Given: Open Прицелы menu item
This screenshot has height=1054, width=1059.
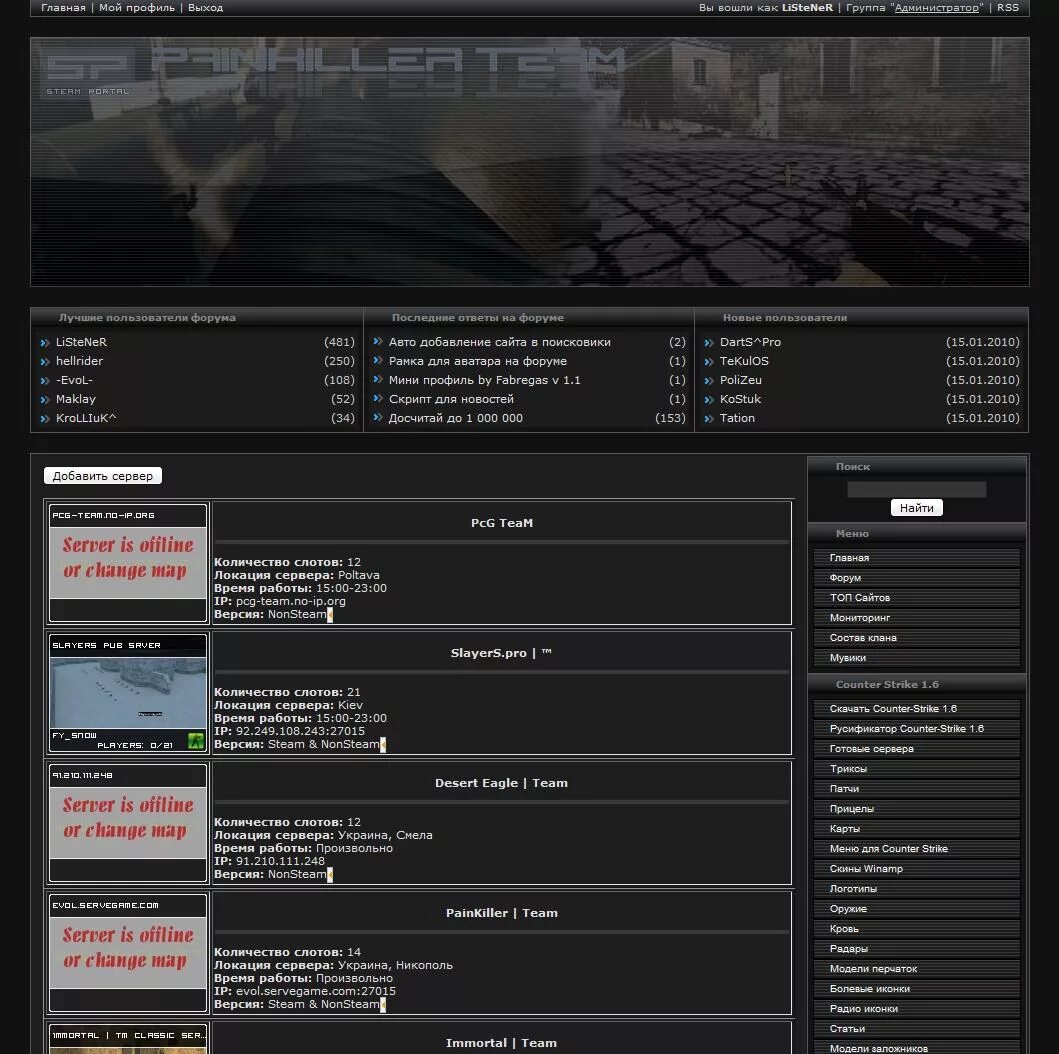Looking at the screenshot, I should pyautogui.click(x=916, y=808).
